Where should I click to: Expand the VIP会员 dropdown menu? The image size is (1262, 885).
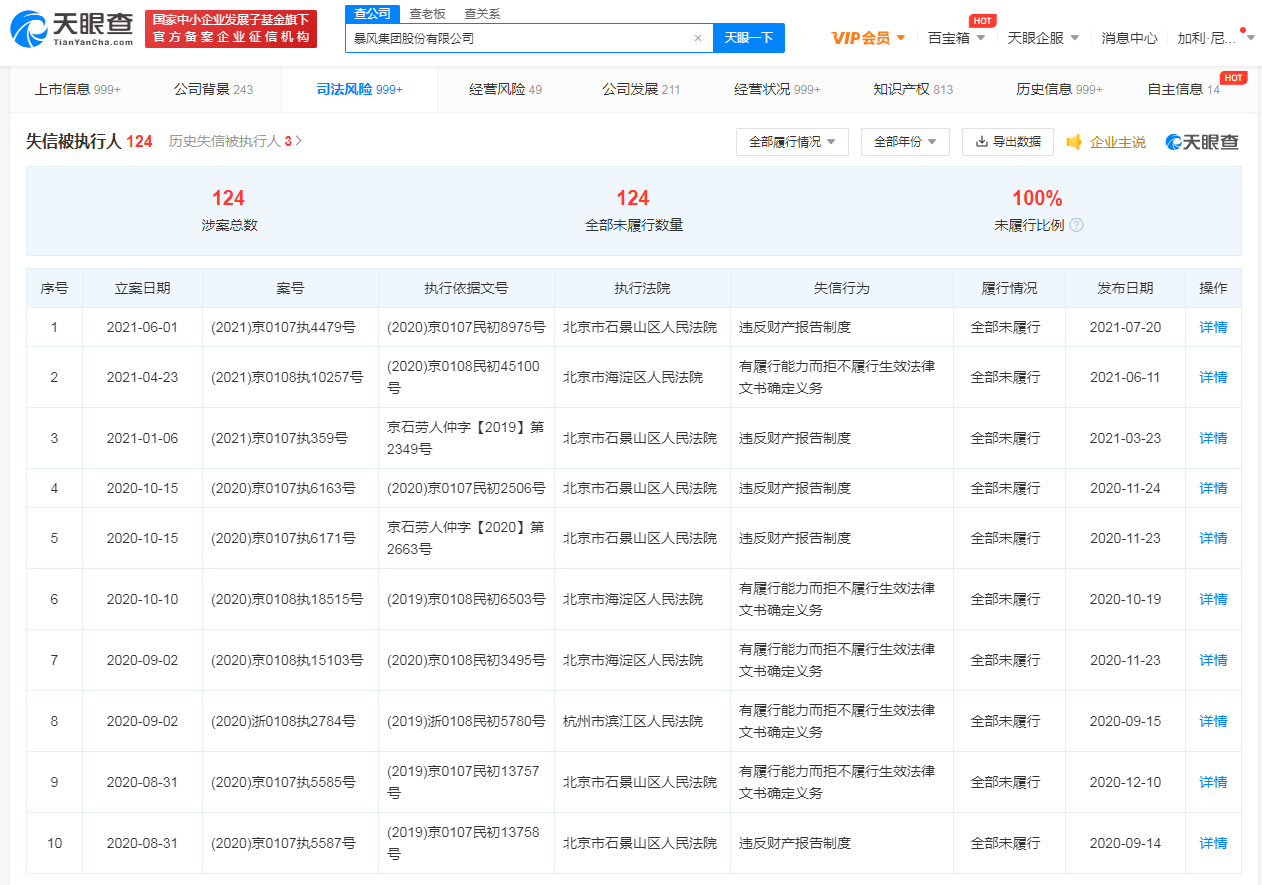(x=868, y=38)
